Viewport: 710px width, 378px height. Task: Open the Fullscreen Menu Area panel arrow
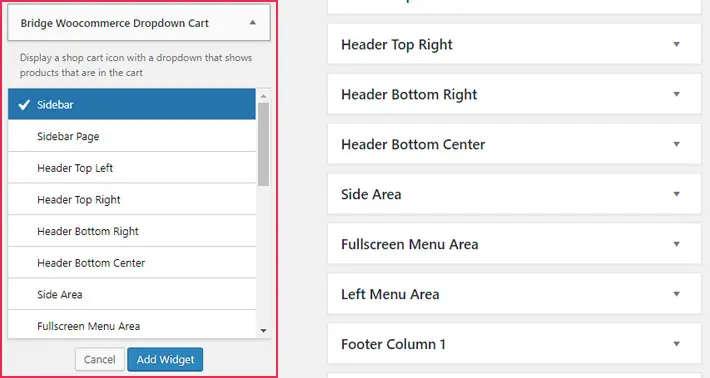pos(676,244)
